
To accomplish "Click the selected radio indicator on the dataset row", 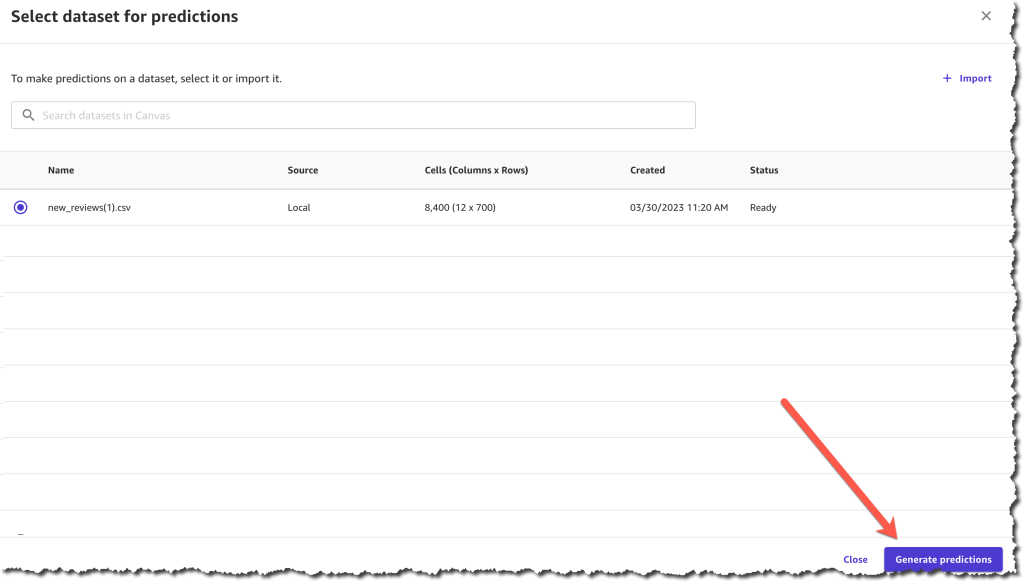I will pos(20,207).
